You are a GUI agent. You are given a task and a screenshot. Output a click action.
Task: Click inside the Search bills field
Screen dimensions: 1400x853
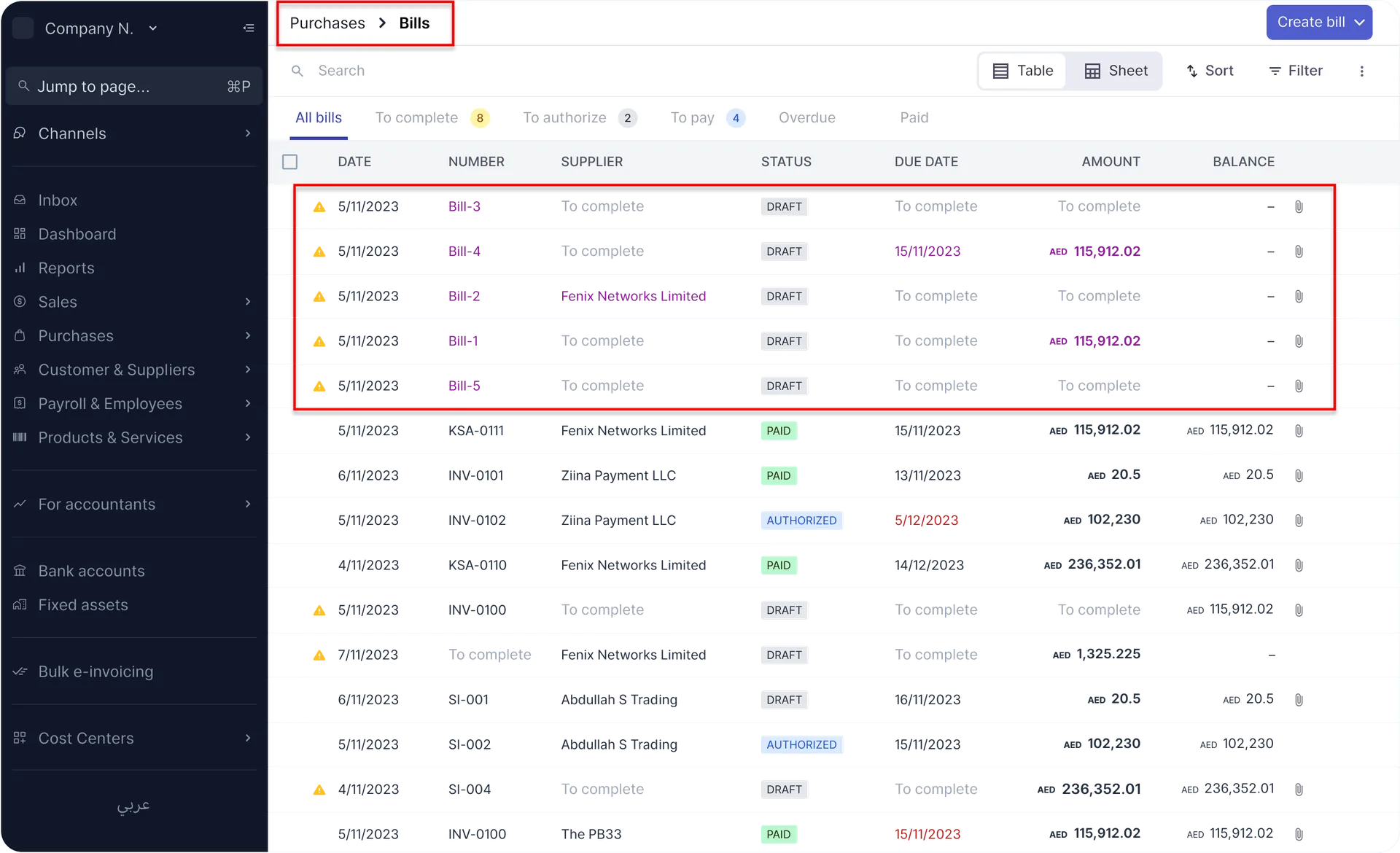437,70
